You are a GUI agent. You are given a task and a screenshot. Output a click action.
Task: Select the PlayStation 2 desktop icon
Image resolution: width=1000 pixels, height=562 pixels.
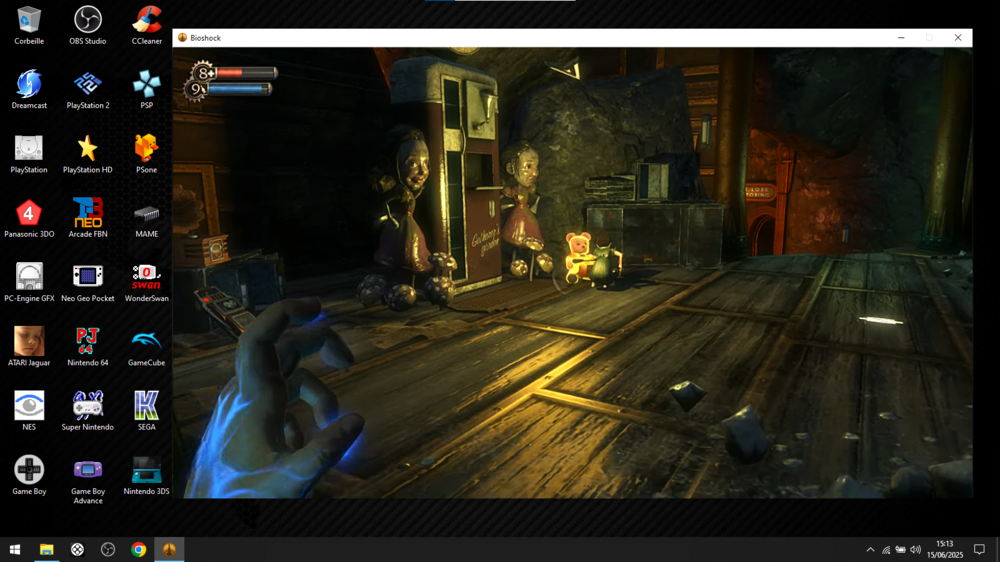(x=88, y=84)
